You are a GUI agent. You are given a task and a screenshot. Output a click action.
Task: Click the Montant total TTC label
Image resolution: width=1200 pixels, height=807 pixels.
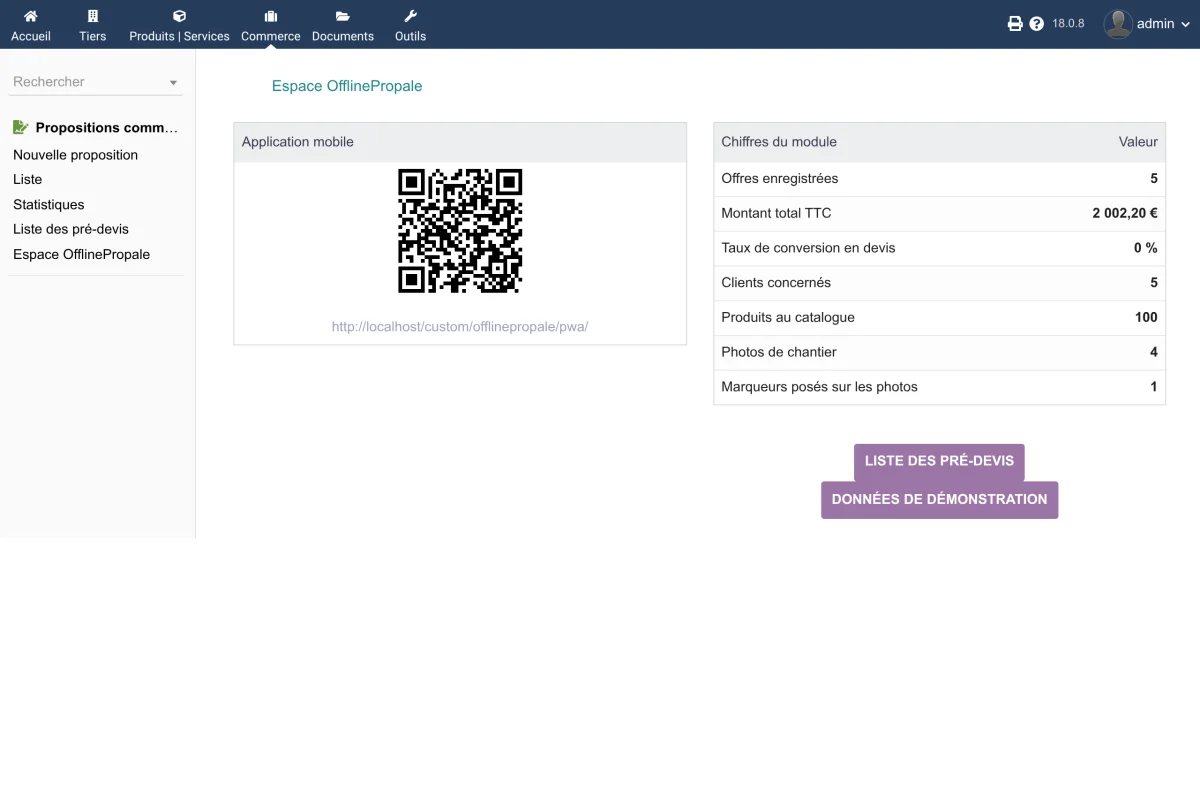tap(776, 213)
